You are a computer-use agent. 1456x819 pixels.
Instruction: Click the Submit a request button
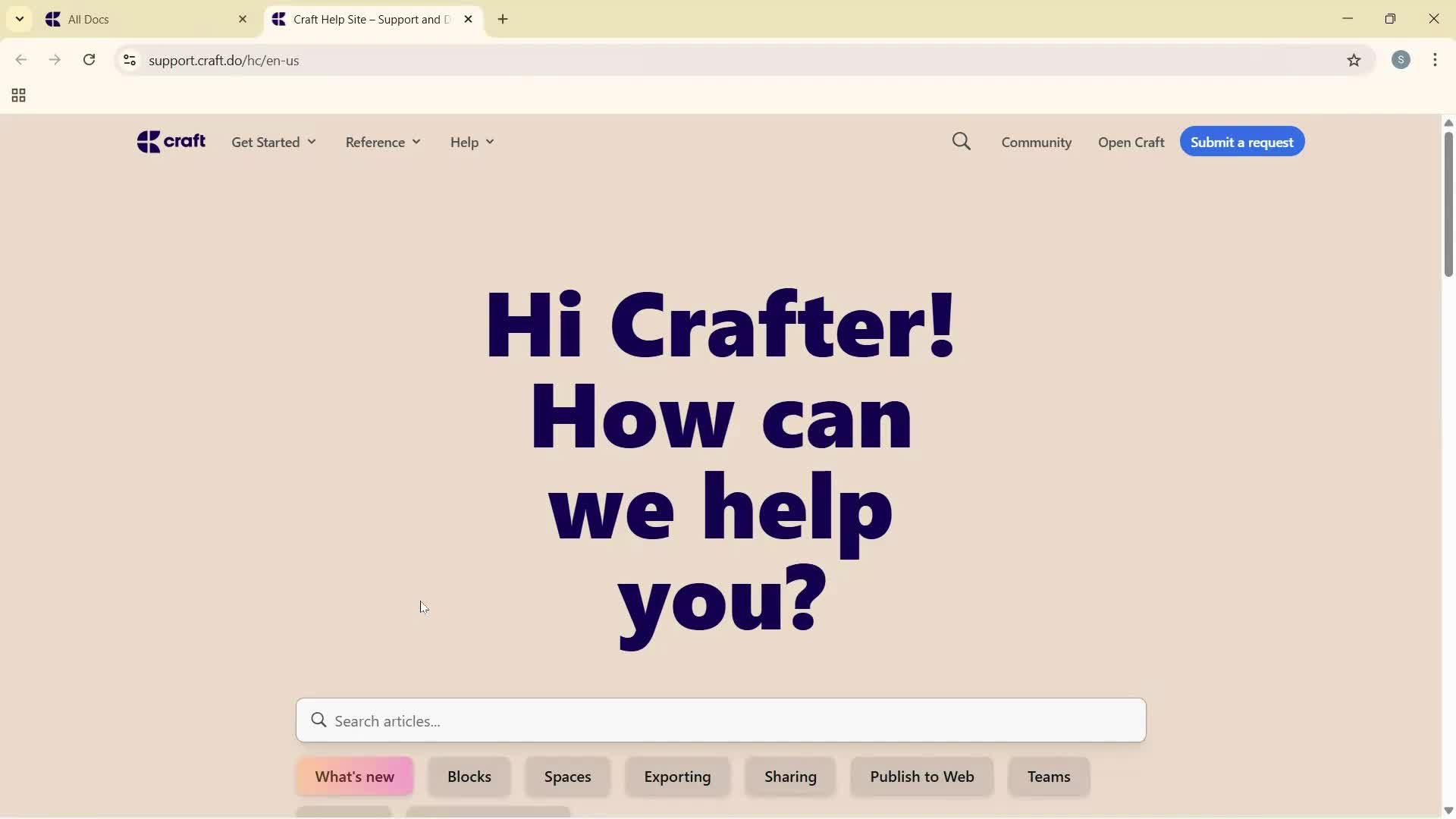pyautogui.click(x=1241, y=142)
